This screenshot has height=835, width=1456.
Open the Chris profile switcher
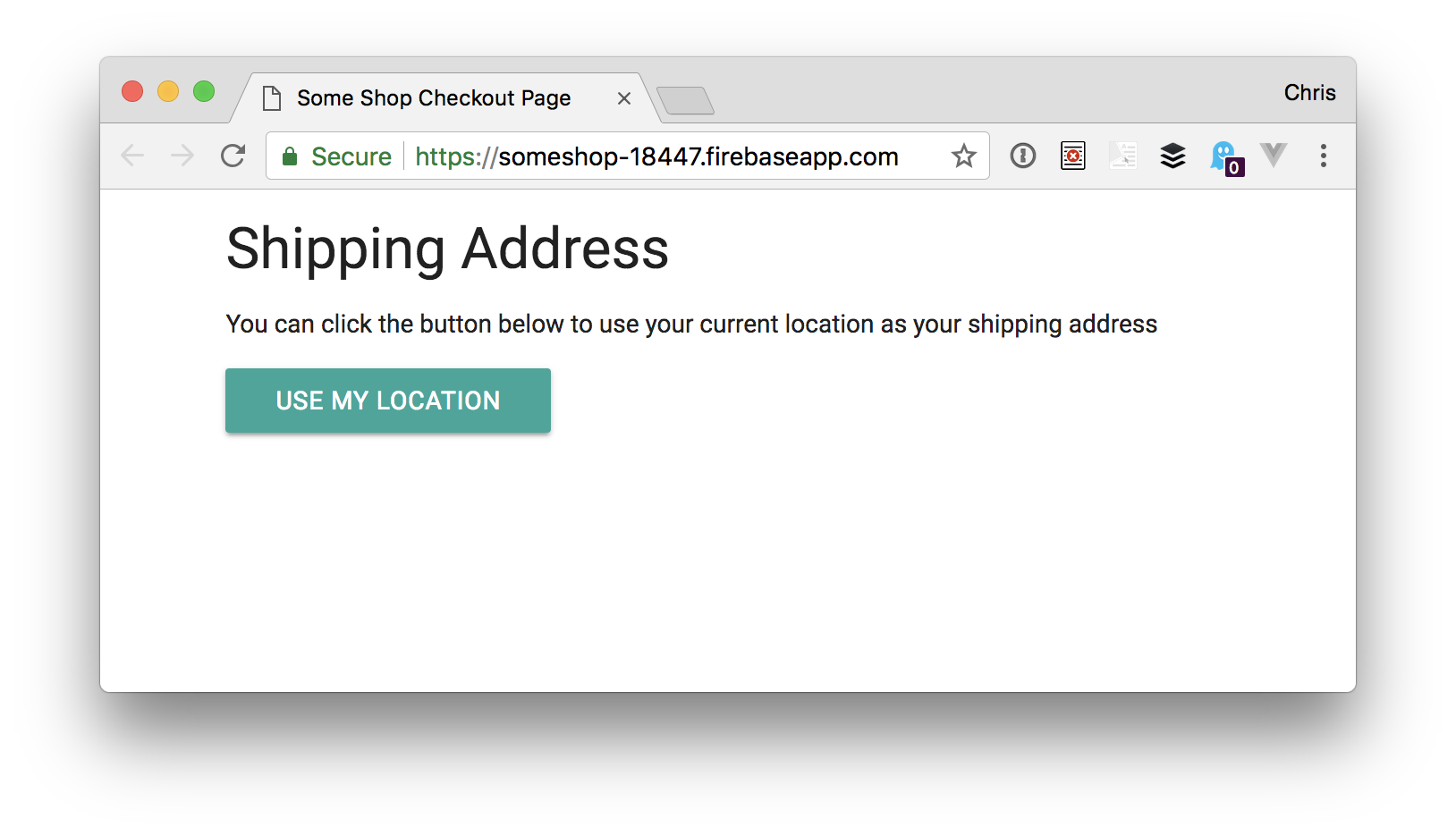pyautogui.click(x=1309, y=93)
